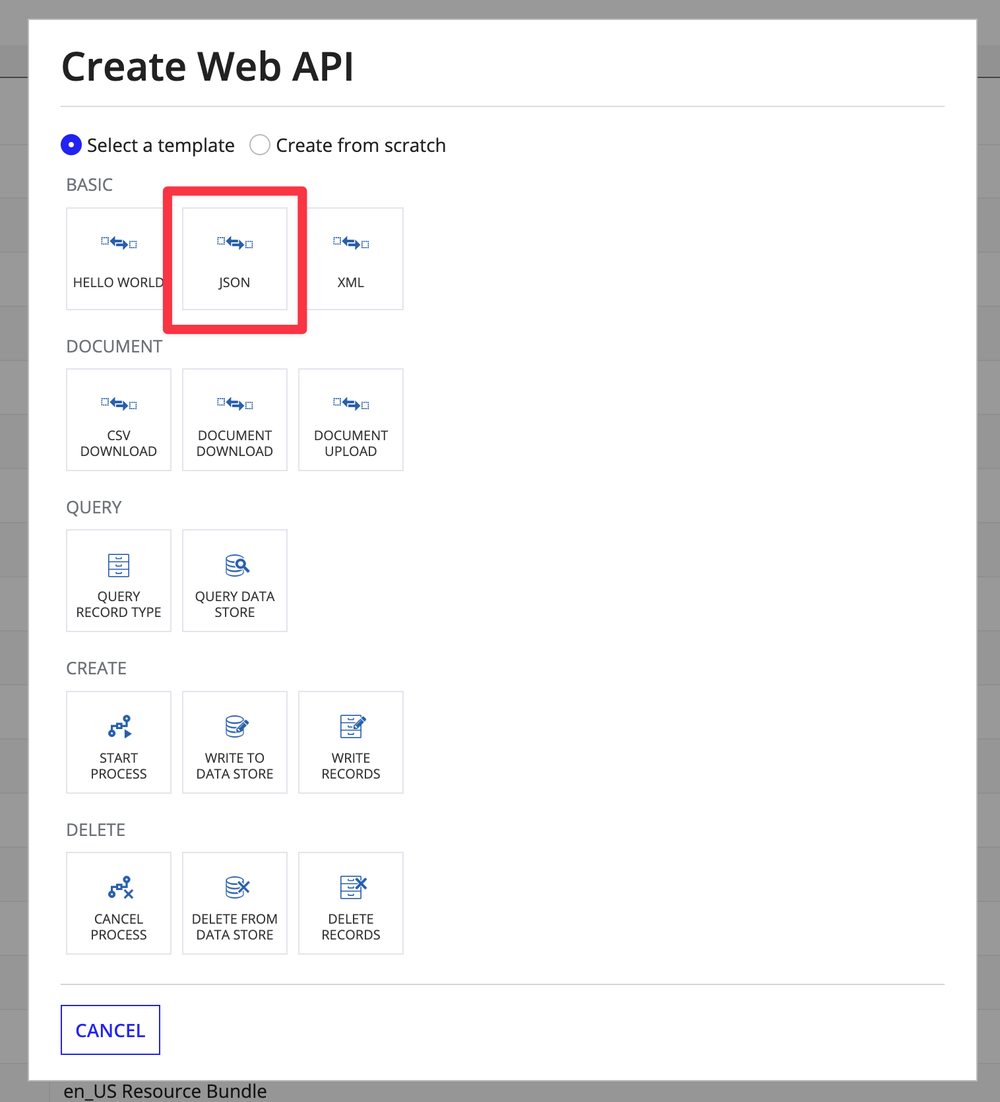Viewport: 1000px width, 1102px height.
Task: Click the en_US Resource Bundle row
Action: point(165,1091)
